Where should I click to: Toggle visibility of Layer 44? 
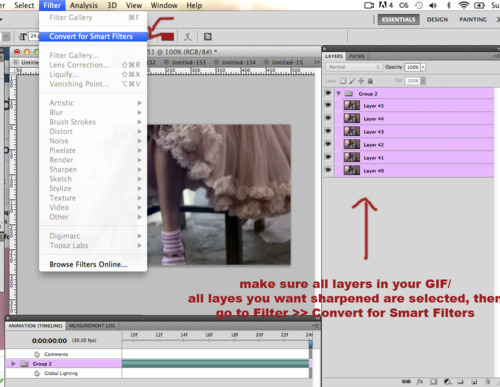click(x=328, y=118)
